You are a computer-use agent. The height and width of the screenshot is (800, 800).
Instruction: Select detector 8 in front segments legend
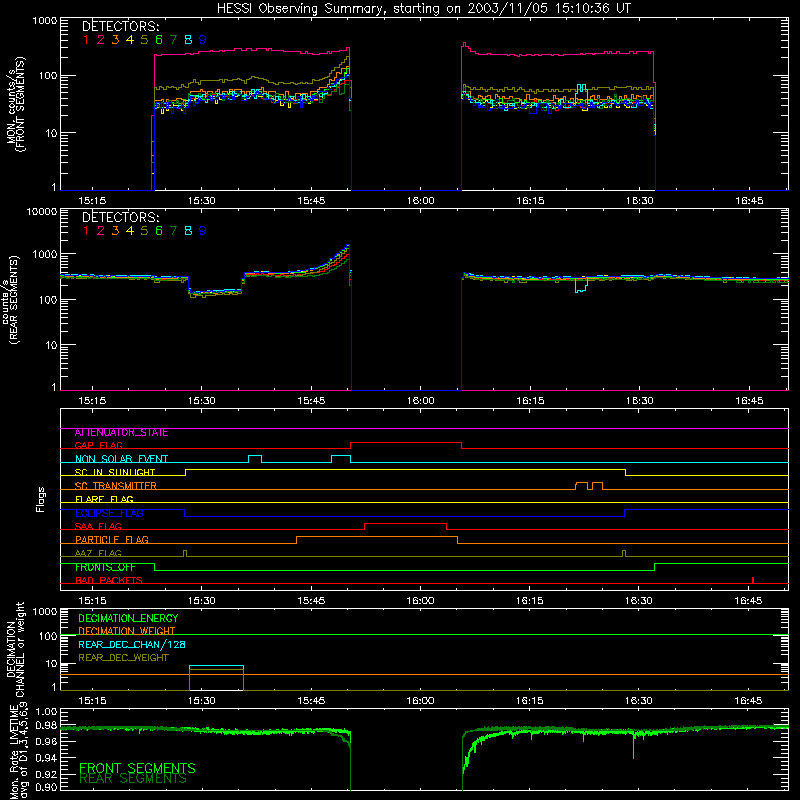click(x=188, y=40)
